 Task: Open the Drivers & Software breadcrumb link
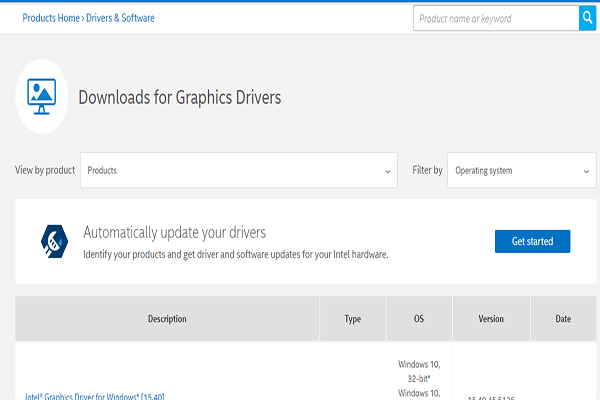click(x=120, y=18)
